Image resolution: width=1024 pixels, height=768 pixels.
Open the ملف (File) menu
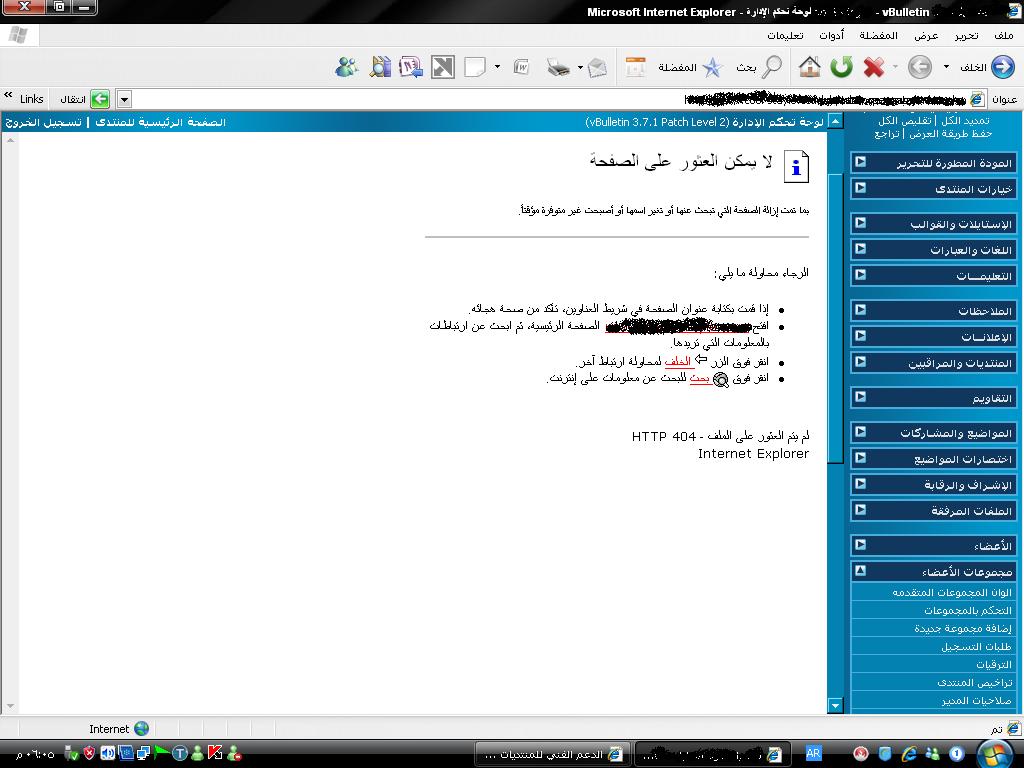(1003, 35)
